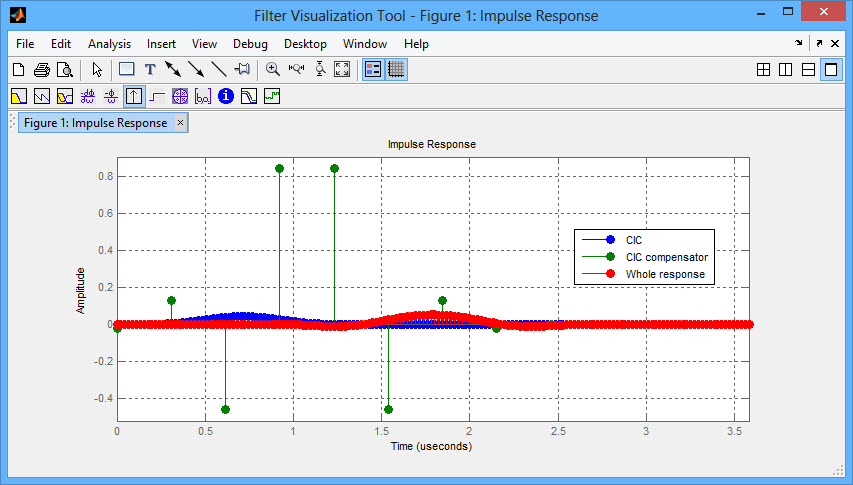This screenshot has height=485, width=853.
Task: Open the Analysis menu
Action: (x=109, y=44)
